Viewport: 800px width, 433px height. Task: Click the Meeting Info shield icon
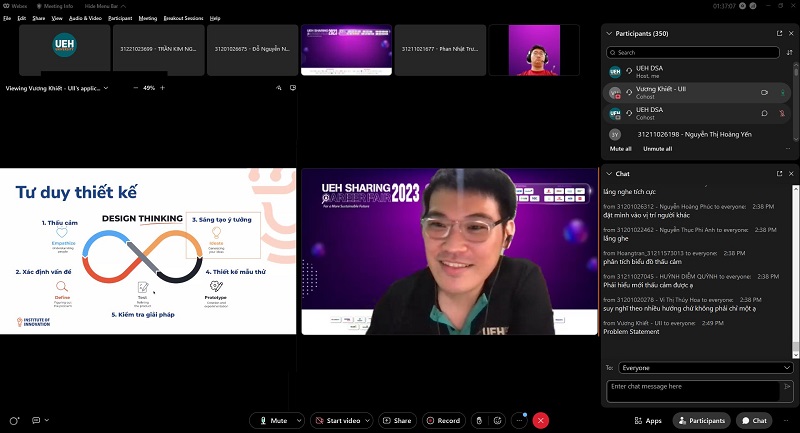click(x=39, y=6)
